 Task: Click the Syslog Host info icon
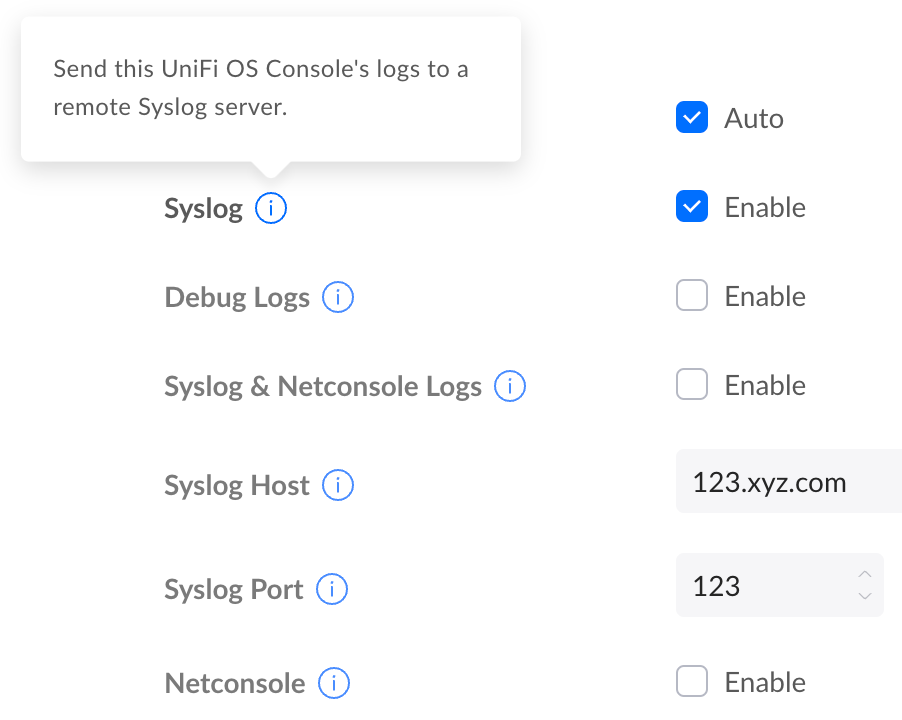pos(338,486)
